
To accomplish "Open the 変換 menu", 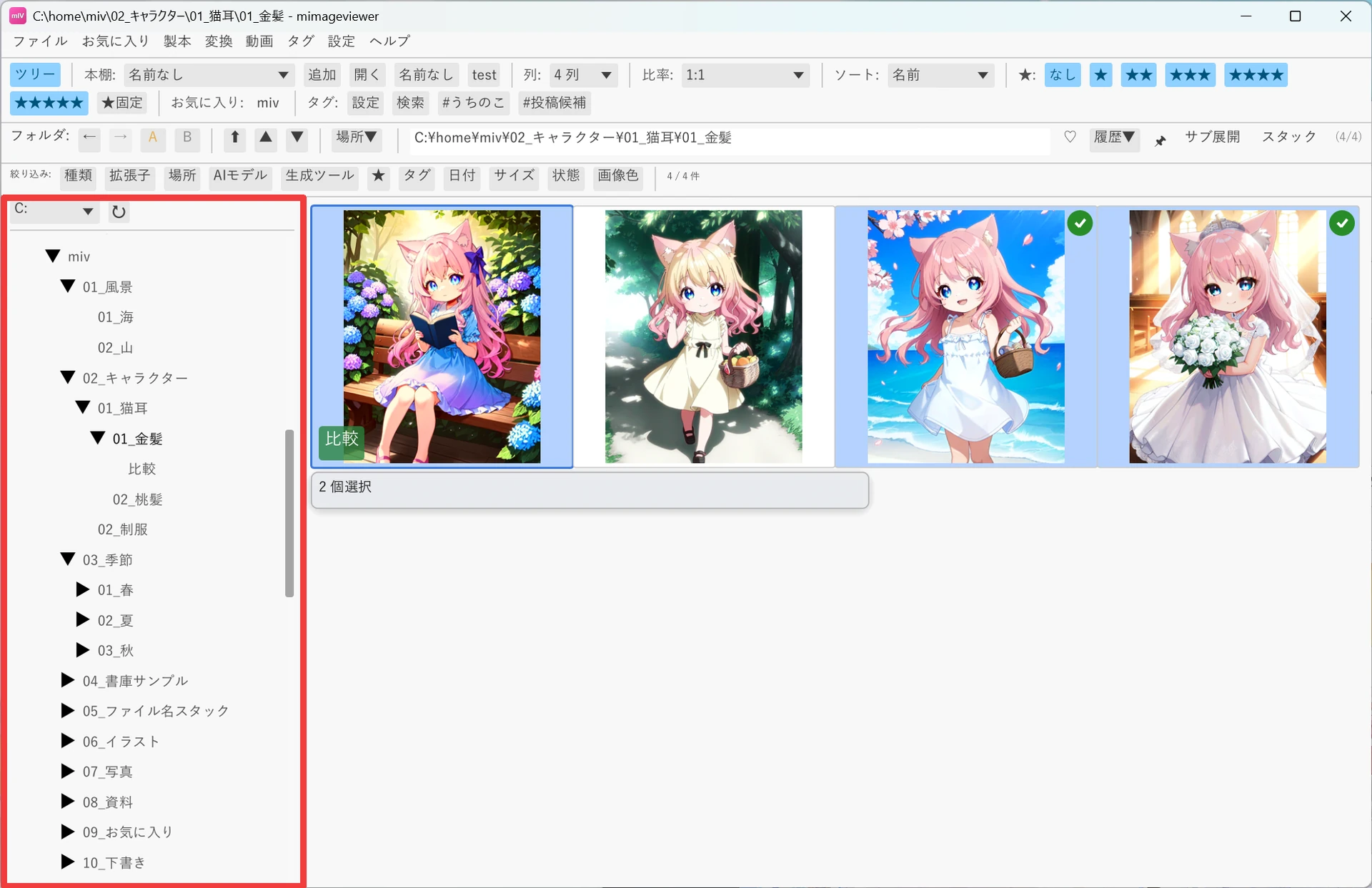I will point(219,41).
